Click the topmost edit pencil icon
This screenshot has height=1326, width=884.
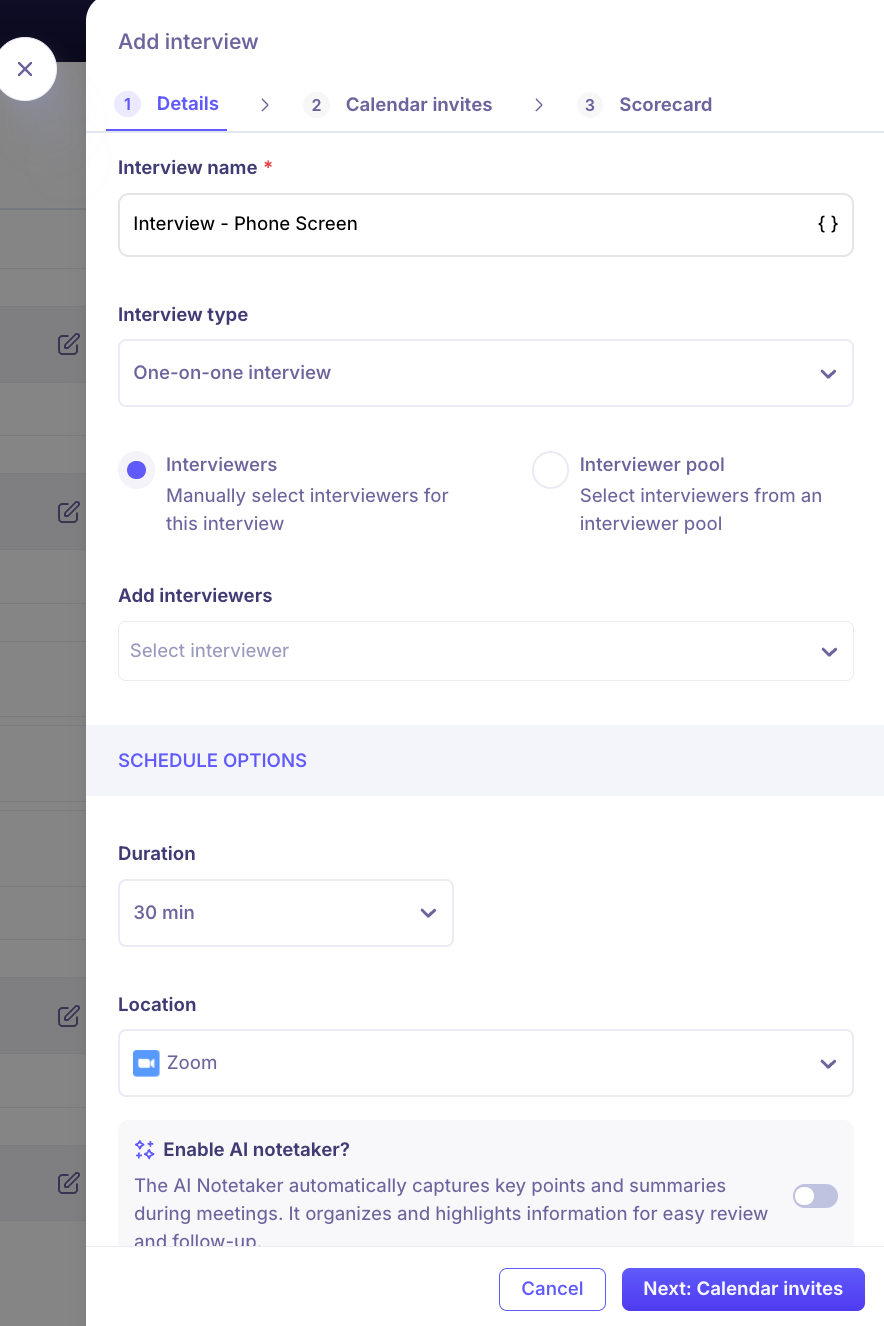[x=68, y=345]
